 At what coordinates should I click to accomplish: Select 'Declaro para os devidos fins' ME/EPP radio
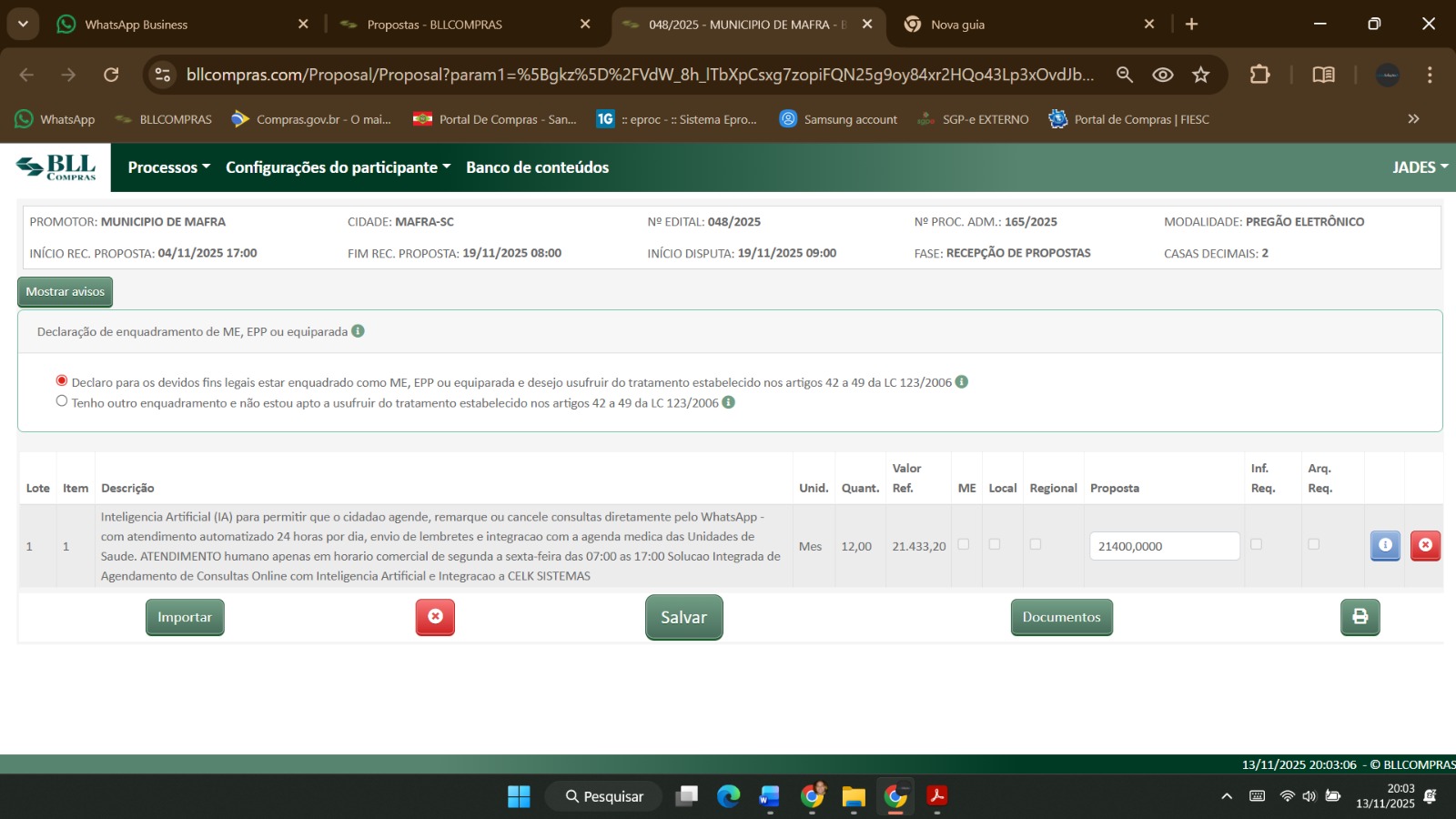(x=62, y=381)
